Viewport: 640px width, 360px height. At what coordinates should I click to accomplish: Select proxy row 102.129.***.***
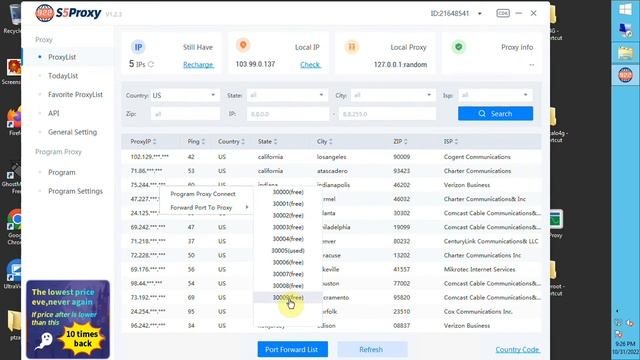coord(331,157)
